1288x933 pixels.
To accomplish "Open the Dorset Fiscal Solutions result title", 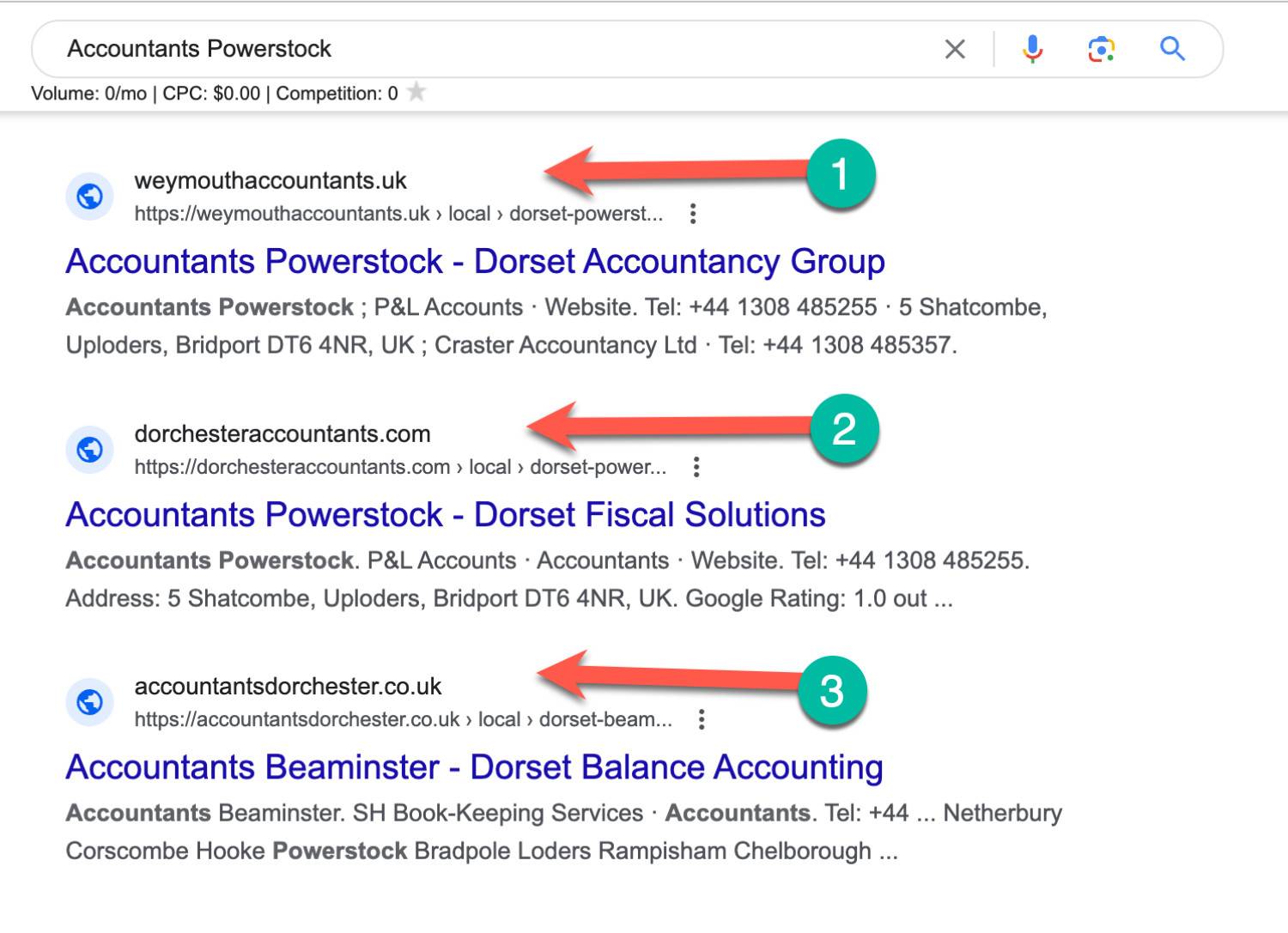I will tap(445, 515).
